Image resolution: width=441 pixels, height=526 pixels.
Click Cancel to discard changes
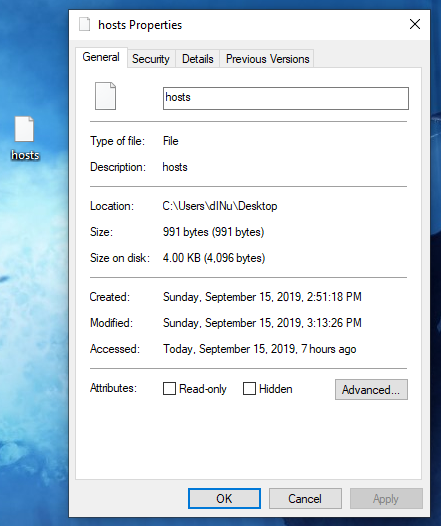tap(305, 498)
